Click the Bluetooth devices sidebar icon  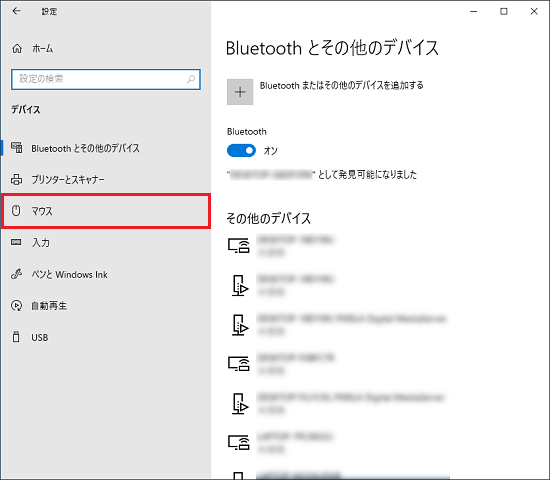pos(16,147)
